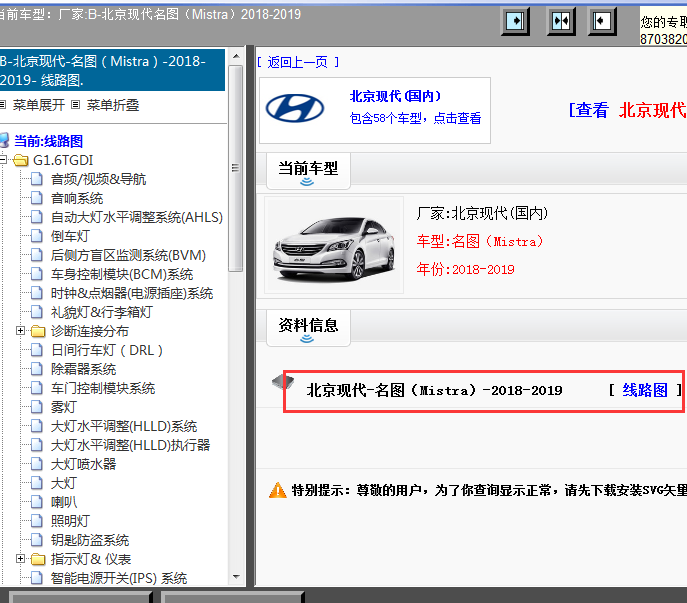Open the 北京现代(国内) brand link
Image resolution: width=687 pixels, height=603 pixels.
click(x=395, y=96)
